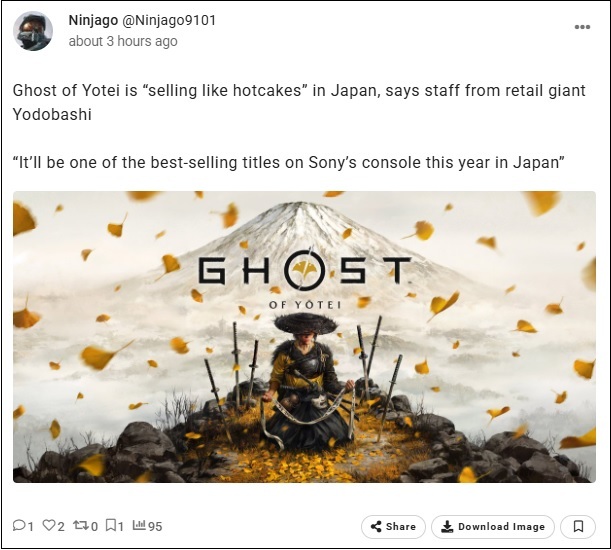
Task: Open the Ninjago display name link
Action: (x=93, y=20)
